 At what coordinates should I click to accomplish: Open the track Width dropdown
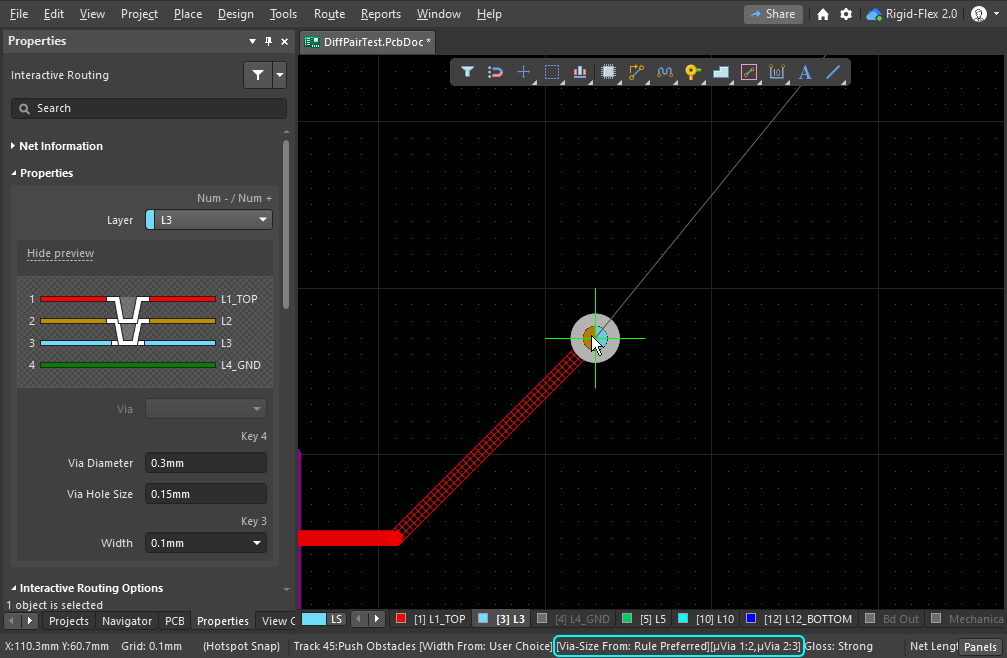pos(206,543)
